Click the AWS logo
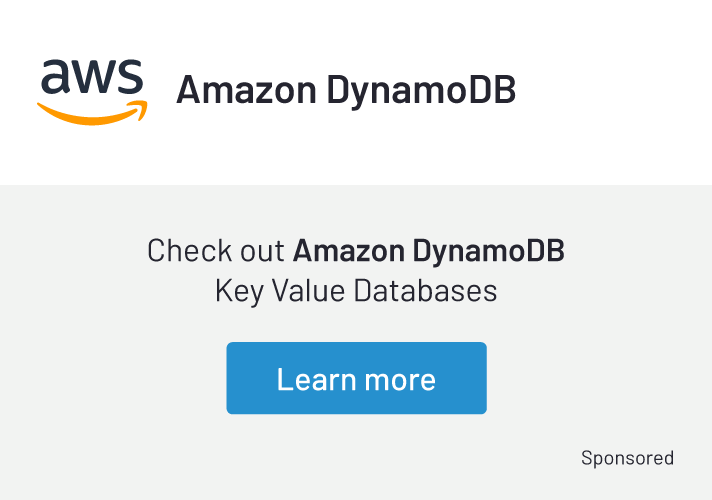 click(92, 91)
